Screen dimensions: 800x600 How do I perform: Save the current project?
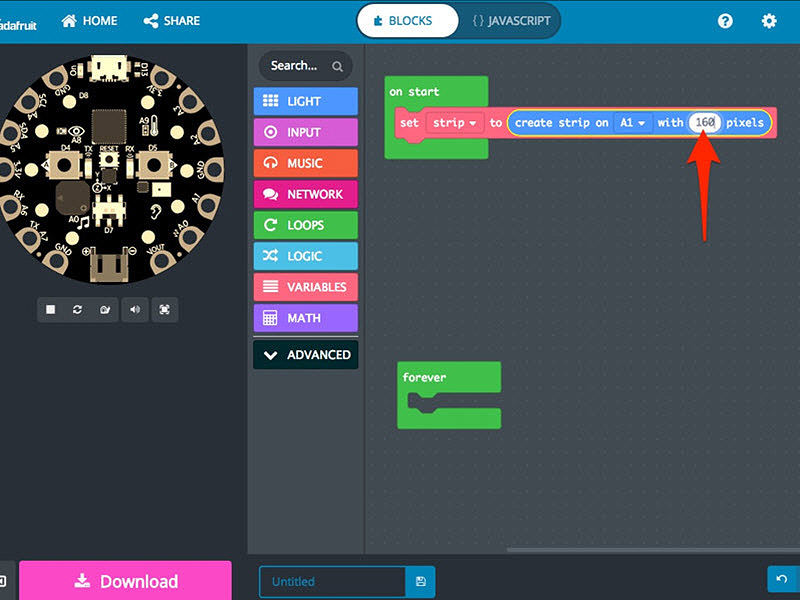421,581
